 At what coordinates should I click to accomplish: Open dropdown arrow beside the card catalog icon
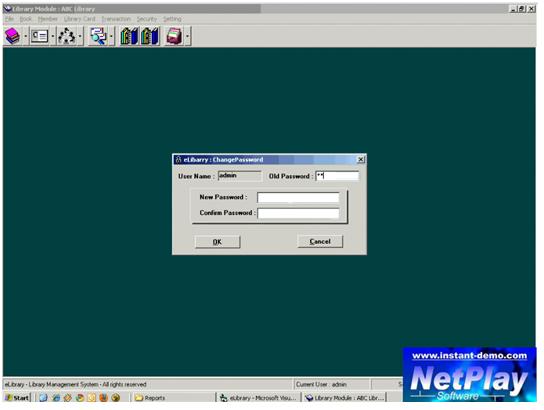[x=187, y=36]
